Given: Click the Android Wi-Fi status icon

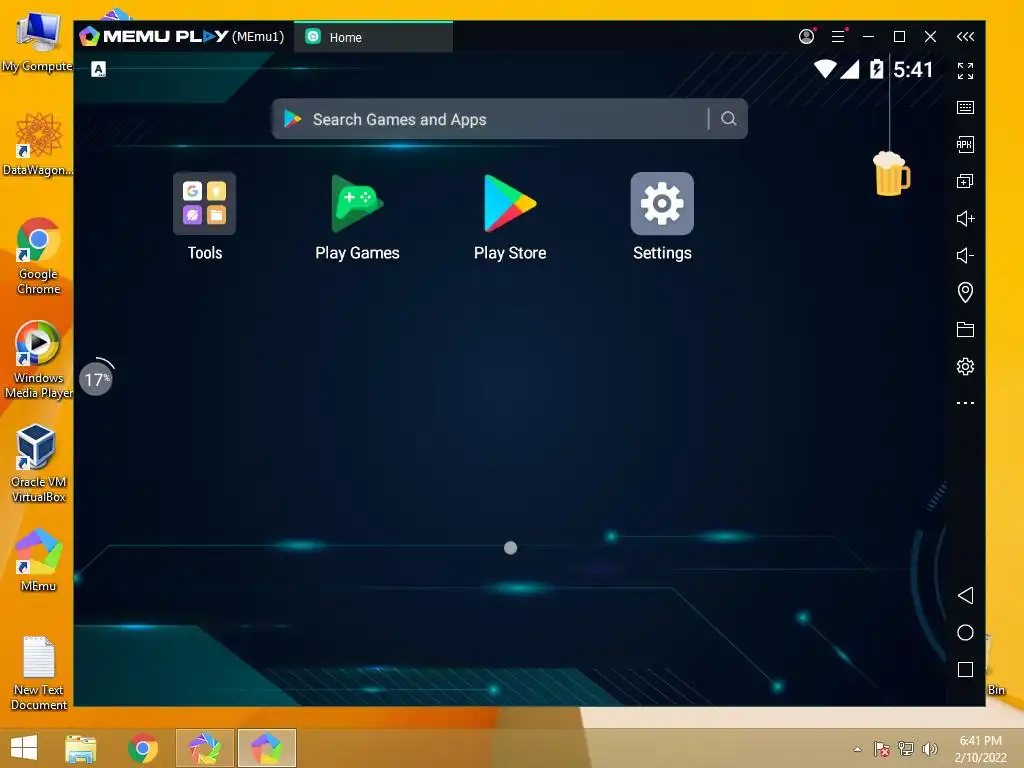Looking at the screenshot, I should click(825, 69).
